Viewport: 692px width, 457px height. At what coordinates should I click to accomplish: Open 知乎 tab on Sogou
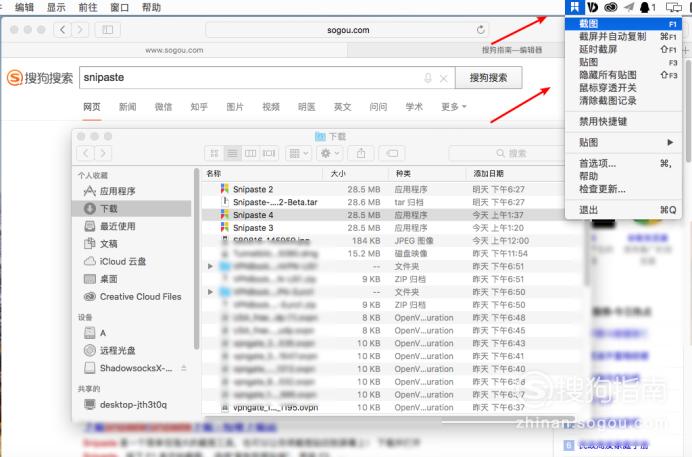pyautogui.click(x=199, y=107)
